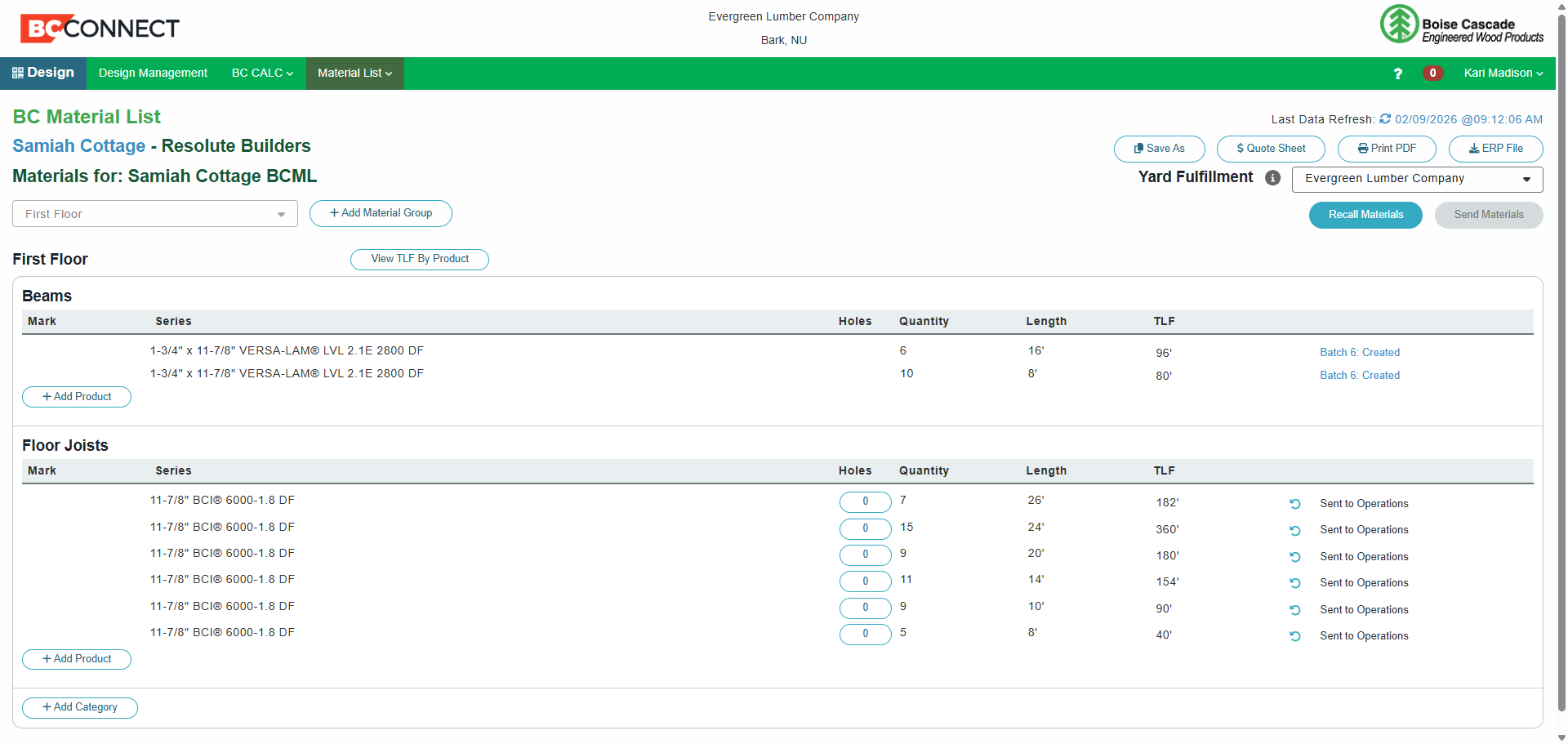Image resolution: width=1568 pixels, height=744 pixels.
Task: Recall the 24' floor joist row
Action: [x=1294, y=531]
